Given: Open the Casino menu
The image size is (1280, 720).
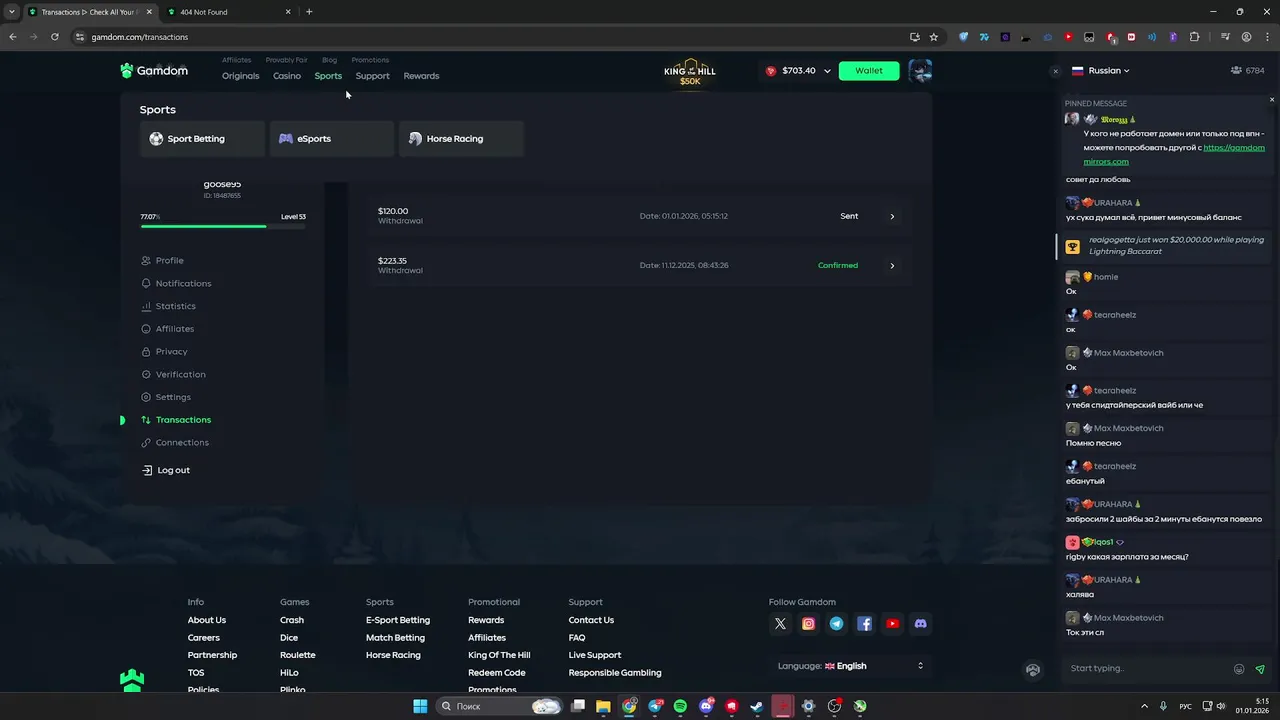Looking at the screenshot, I should (x=287, y=76).
